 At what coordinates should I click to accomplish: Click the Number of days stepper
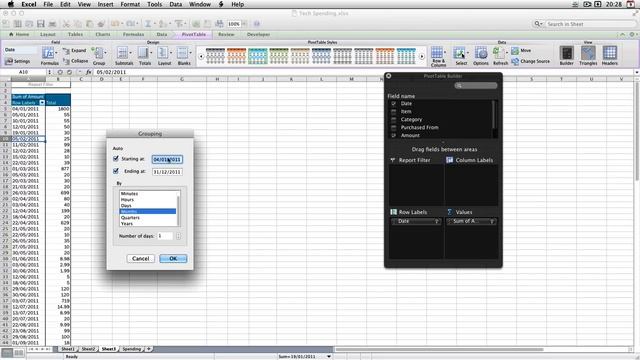178,236
